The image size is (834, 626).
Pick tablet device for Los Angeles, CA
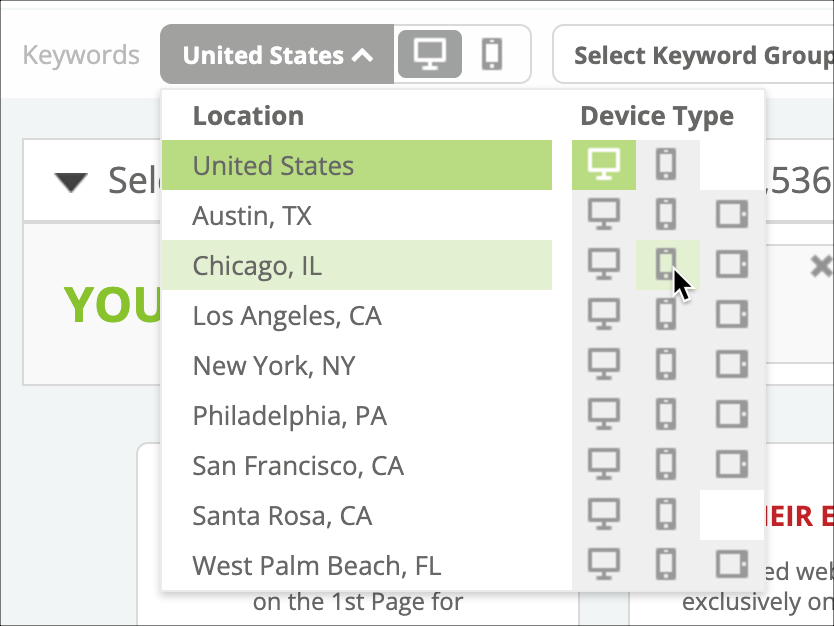(732, 314)
